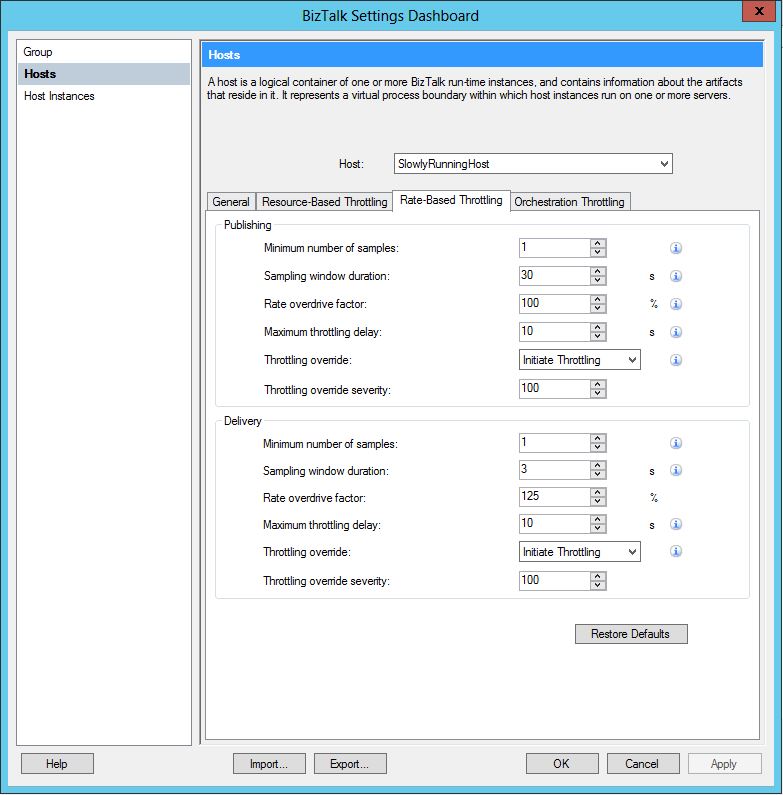Switch to Orchestration Throttling tab
Viewport: 783px width, 795px height.
tap(570, 202)
